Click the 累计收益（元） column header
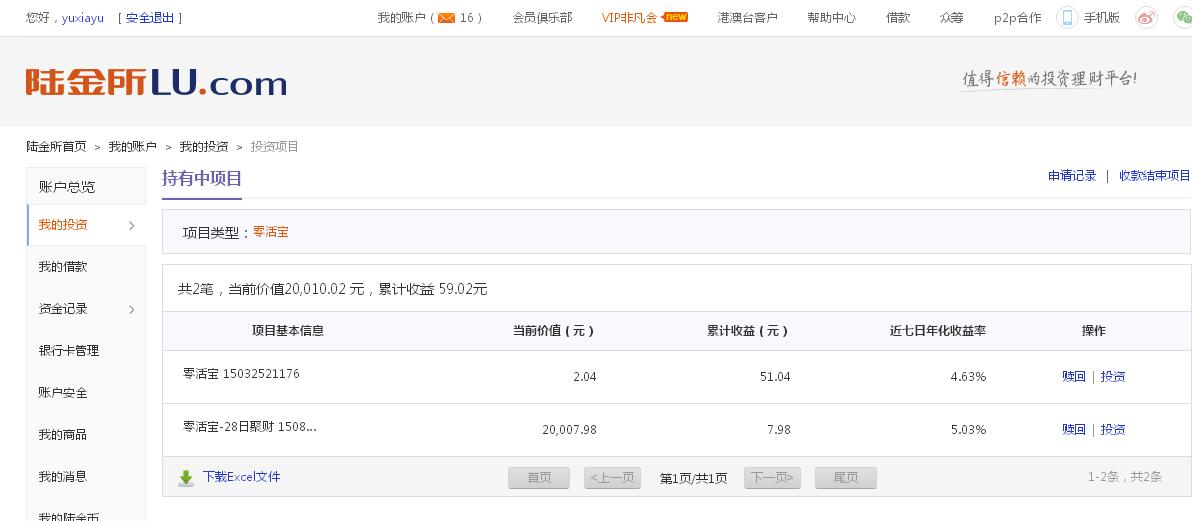Viewport: 1192px width, 521px height. [747, 331]
